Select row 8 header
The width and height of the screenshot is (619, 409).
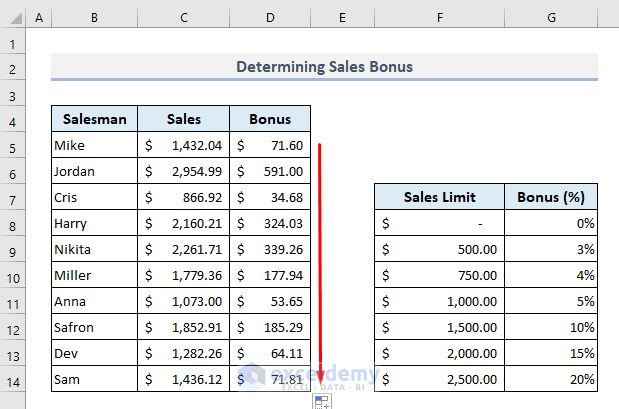coord(12,223)
